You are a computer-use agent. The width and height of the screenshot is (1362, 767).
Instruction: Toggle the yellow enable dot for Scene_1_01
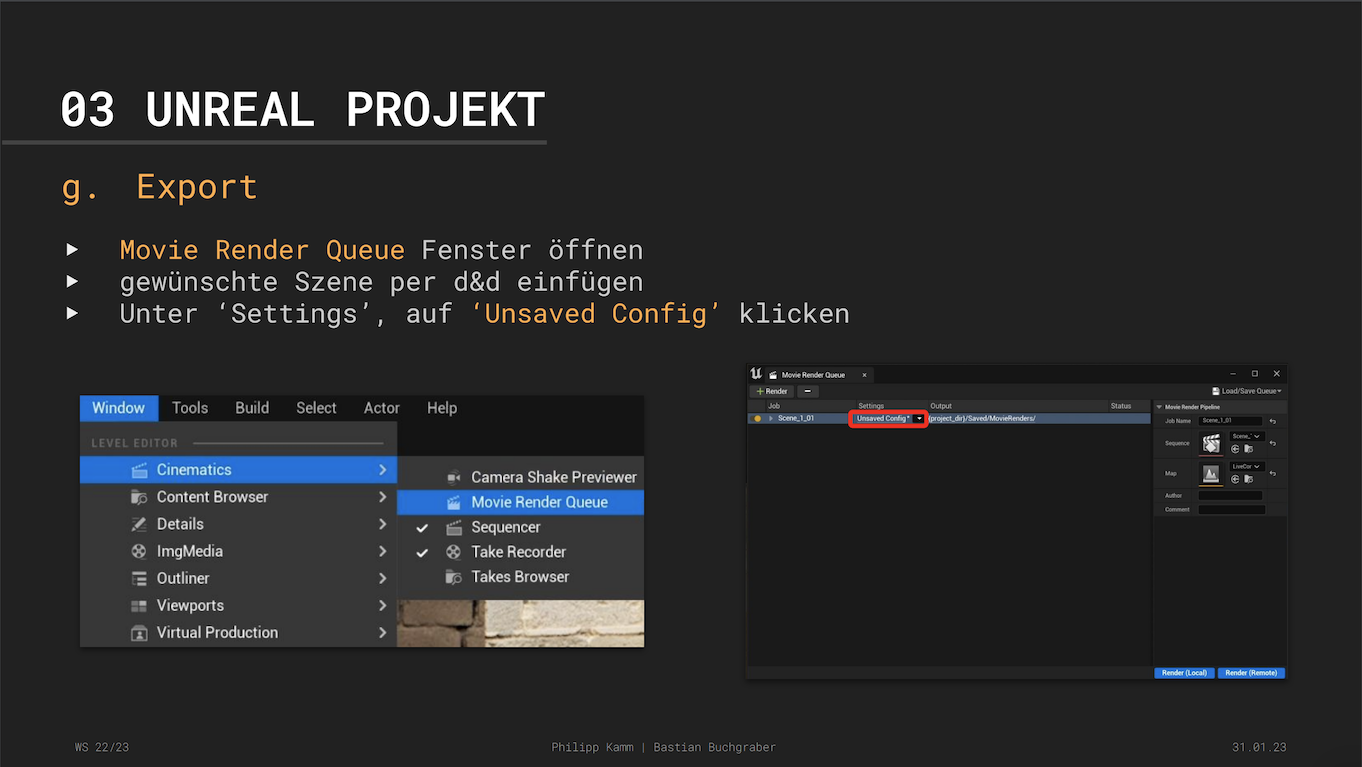pos(757,418)
